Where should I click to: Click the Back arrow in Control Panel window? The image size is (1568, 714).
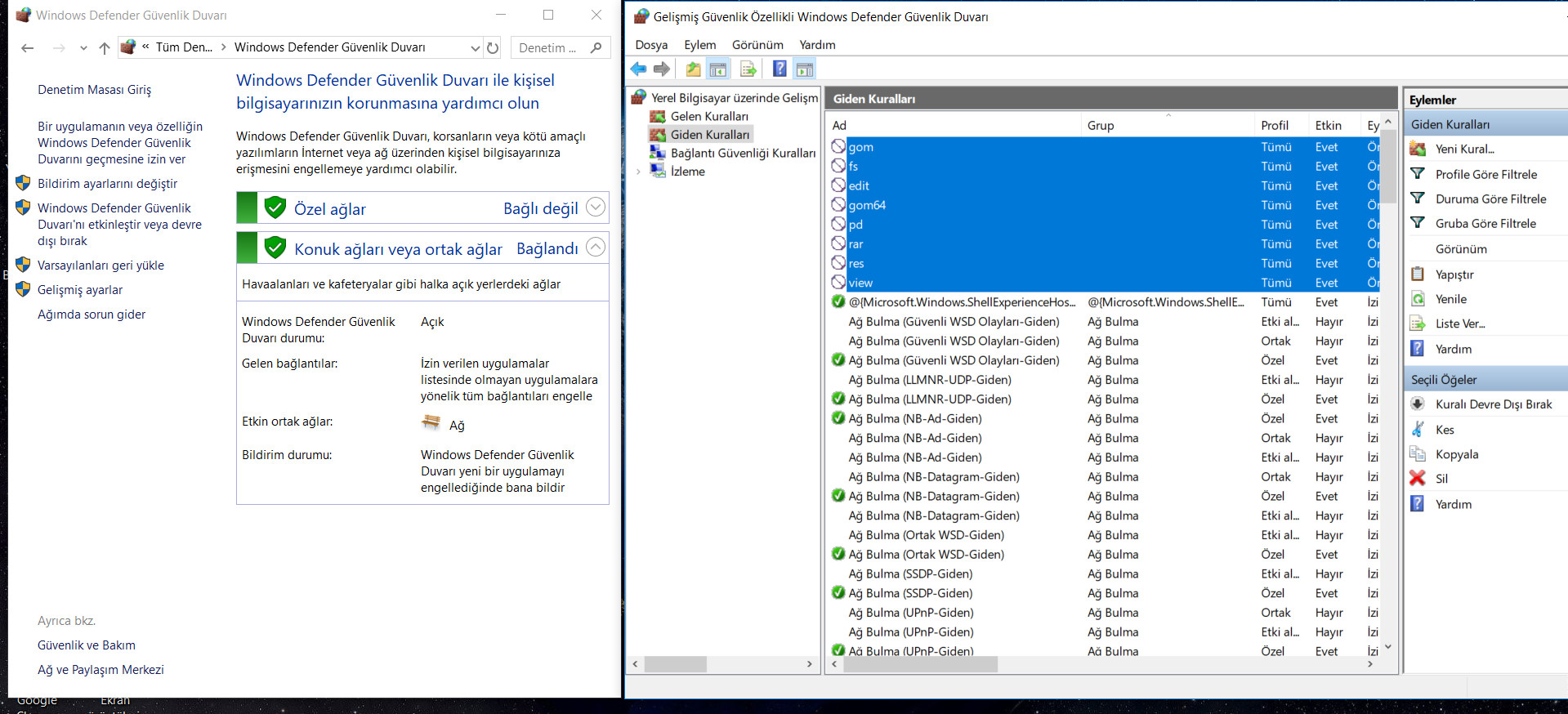(27, 48)
